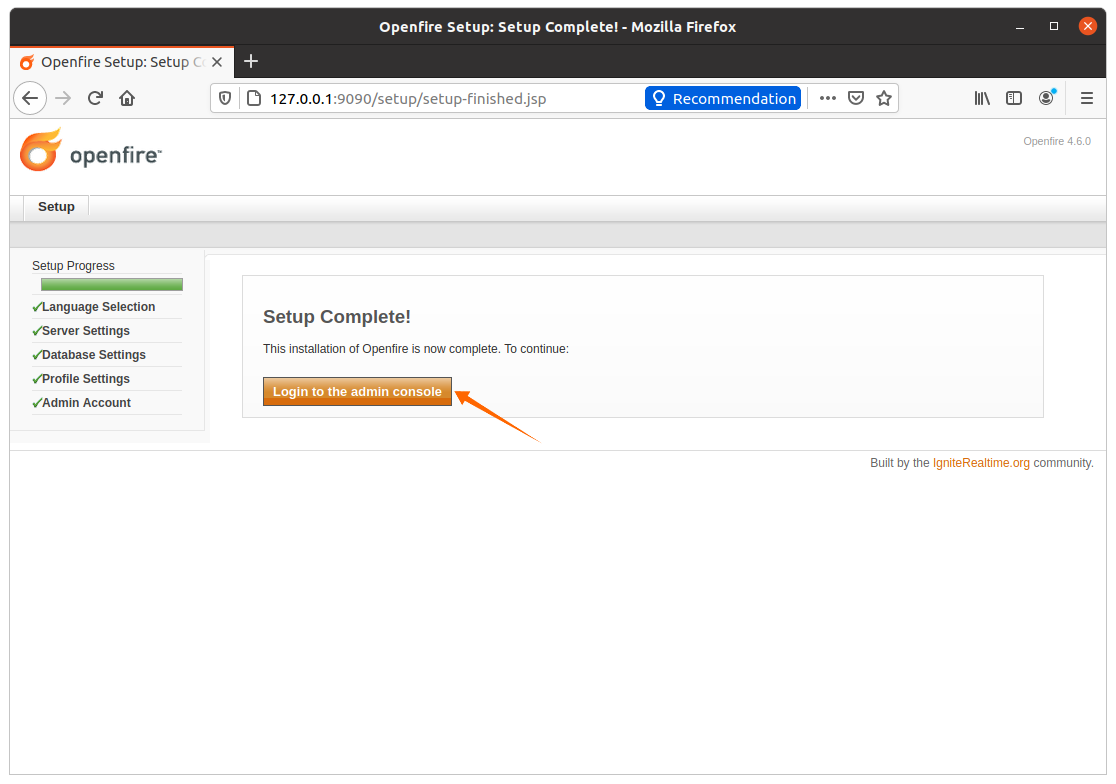Bookmark this page with star

[x=884, y=98]
